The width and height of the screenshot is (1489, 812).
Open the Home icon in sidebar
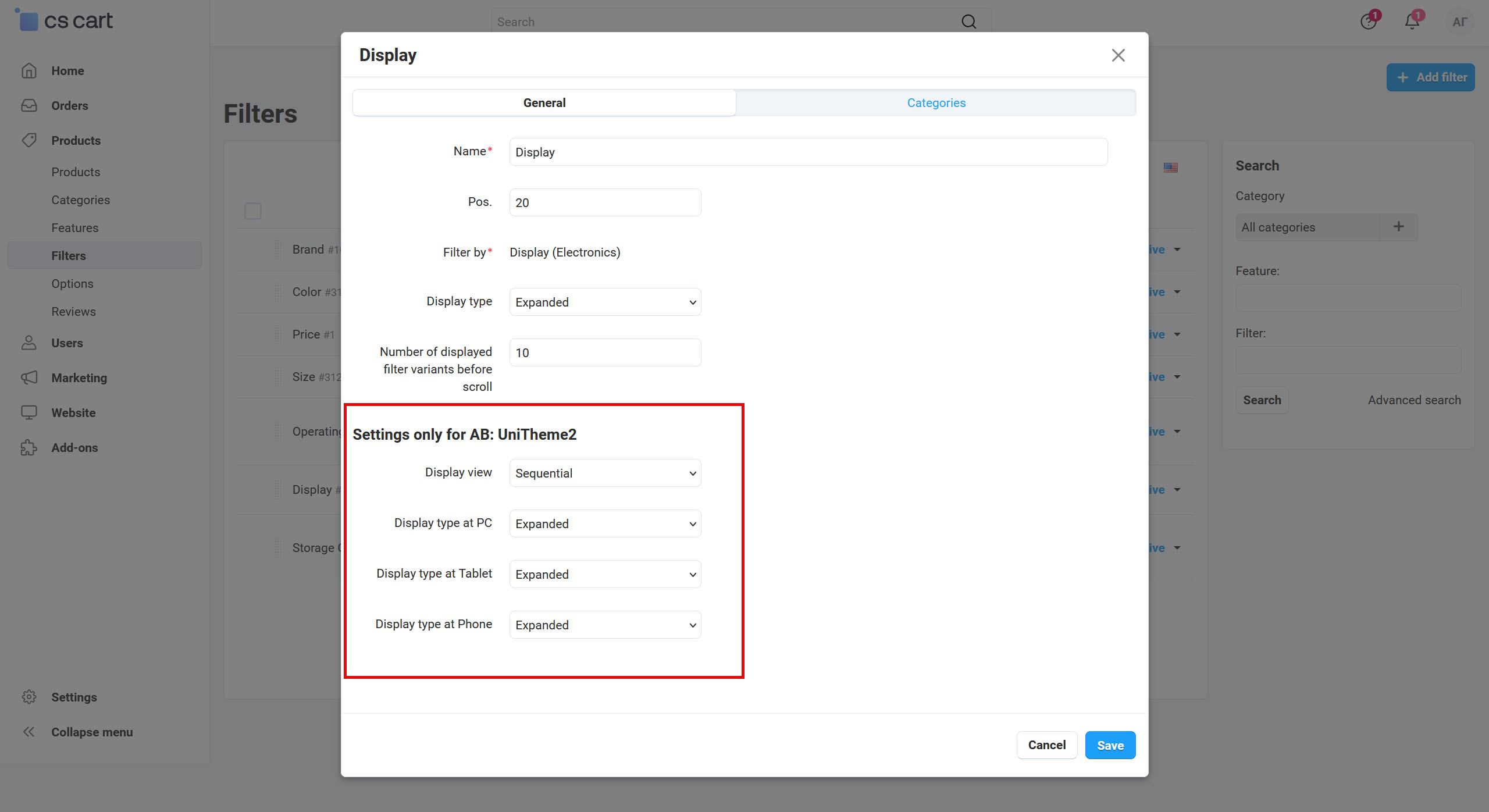tap(29, 71)
